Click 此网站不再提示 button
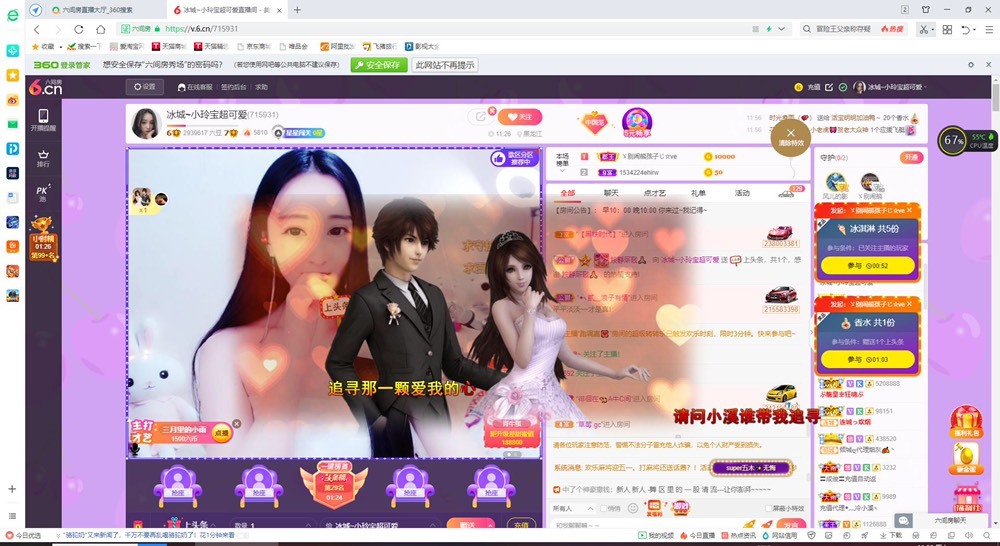The image size is (1000, 546). click(x=445, y=65)
